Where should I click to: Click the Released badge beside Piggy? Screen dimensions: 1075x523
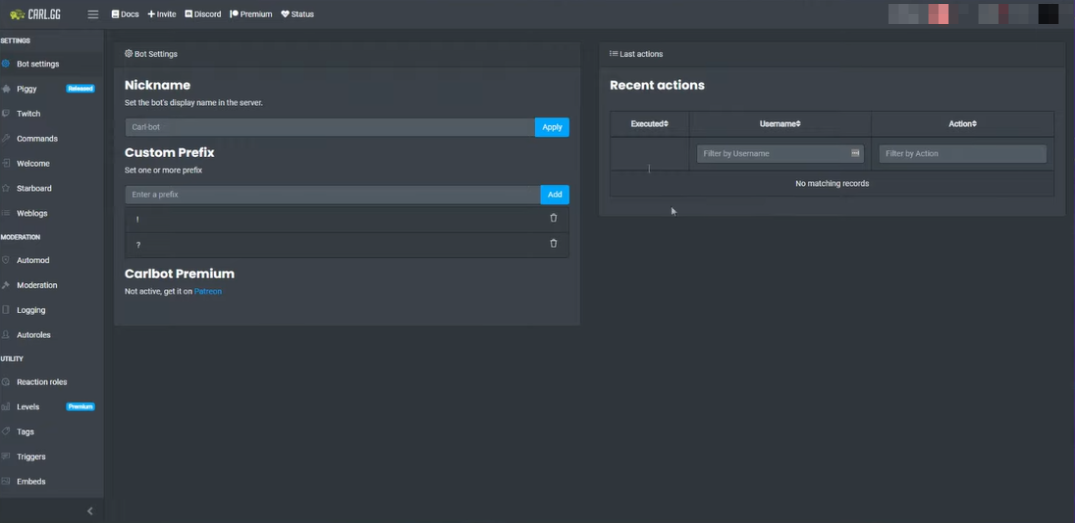pos(80,88)
